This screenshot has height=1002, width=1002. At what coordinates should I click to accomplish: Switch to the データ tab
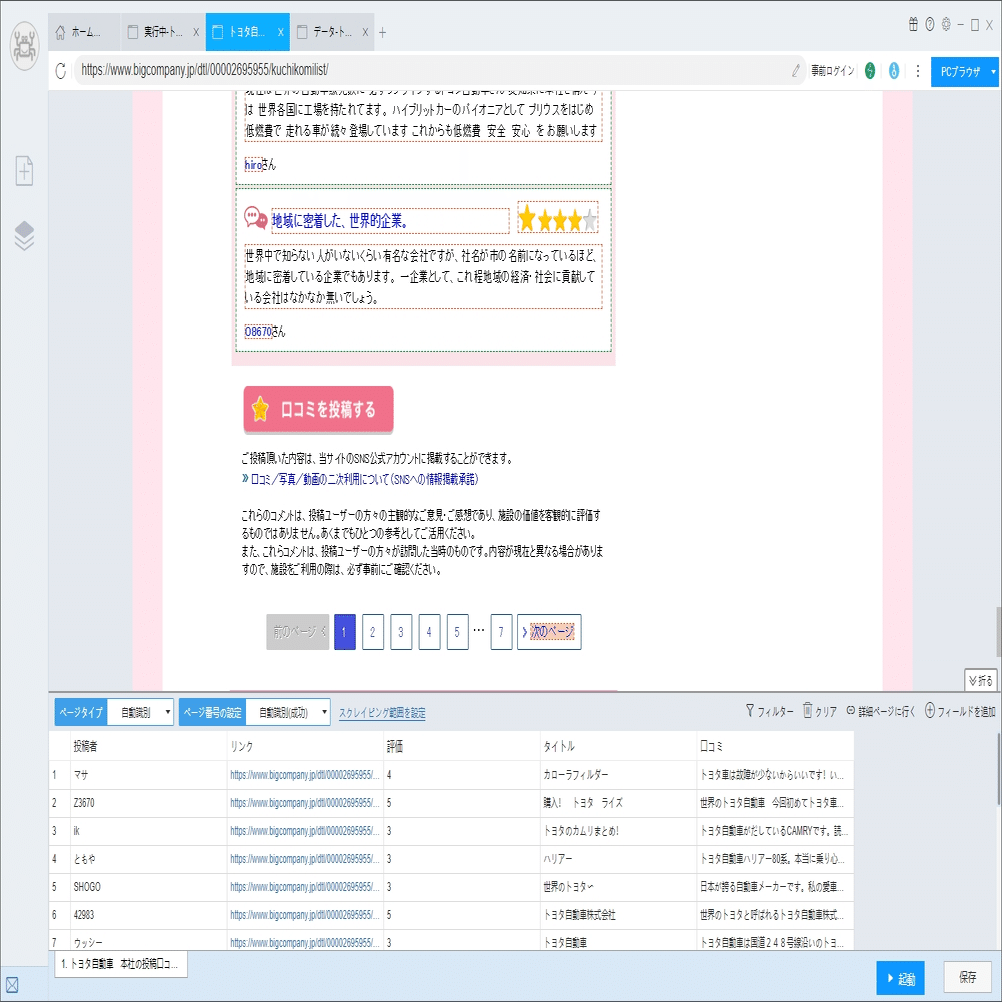(332, 32)
